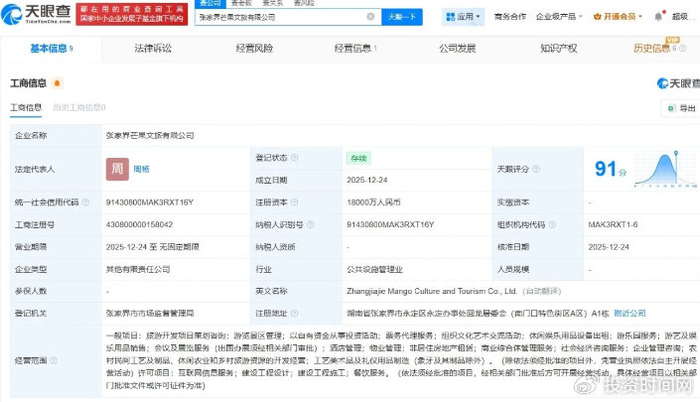
Task: Click the 商务合作 header link
Action: pyautogui.click(x=512, y=18)
